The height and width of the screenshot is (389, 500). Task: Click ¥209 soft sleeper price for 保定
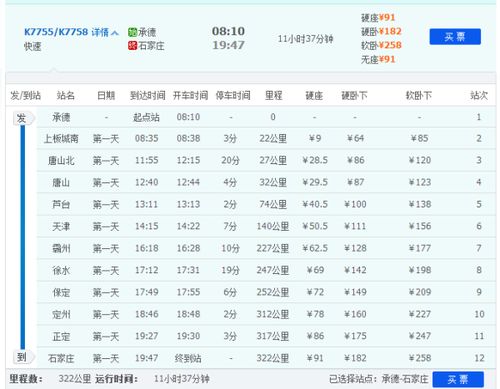coord(420,292)
